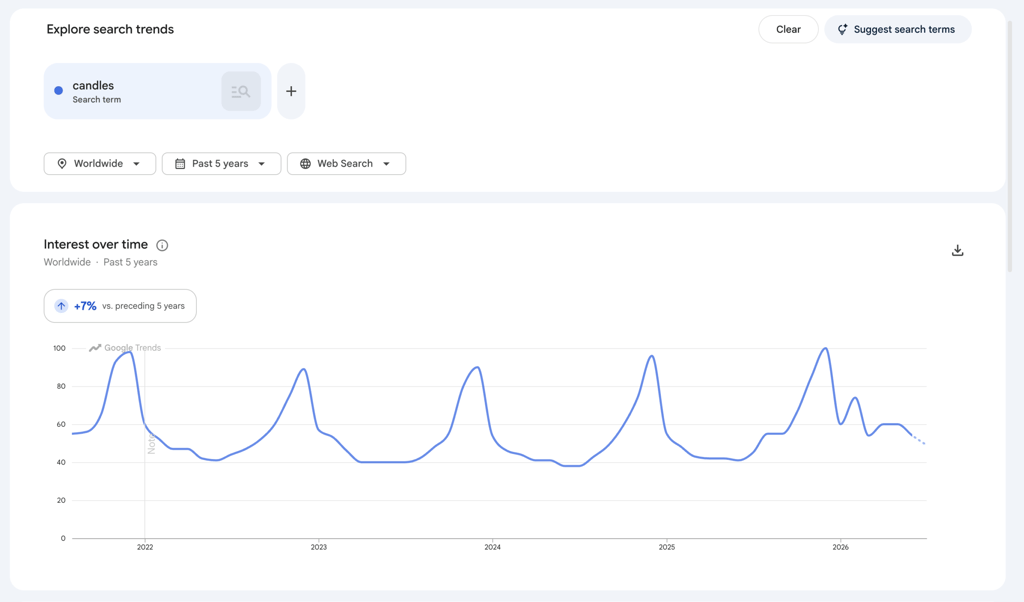Viewport: 1024px width, 602px height.
Task: Click the calendar icon in date filter
Action: click(180, 163)
